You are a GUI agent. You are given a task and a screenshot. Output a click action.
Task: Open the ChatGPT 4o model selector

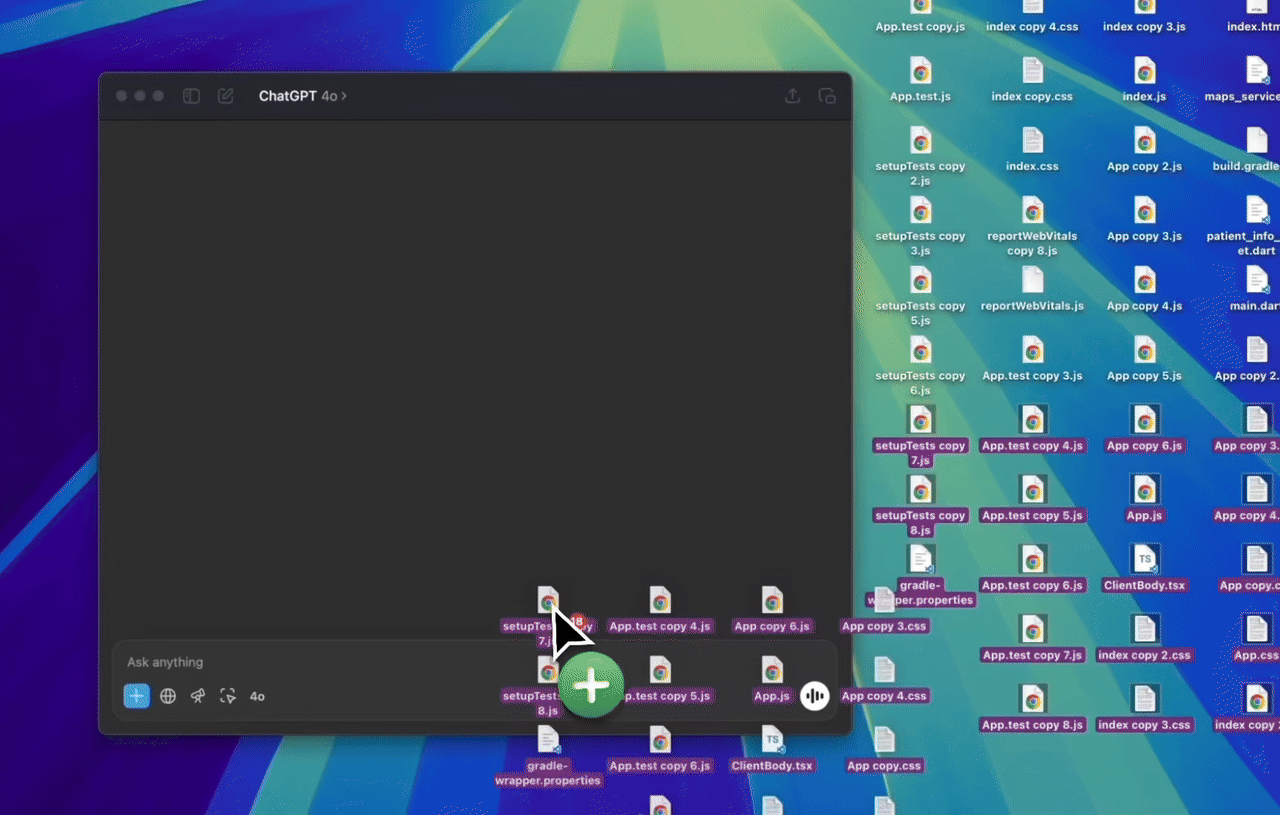coord(302,96)
